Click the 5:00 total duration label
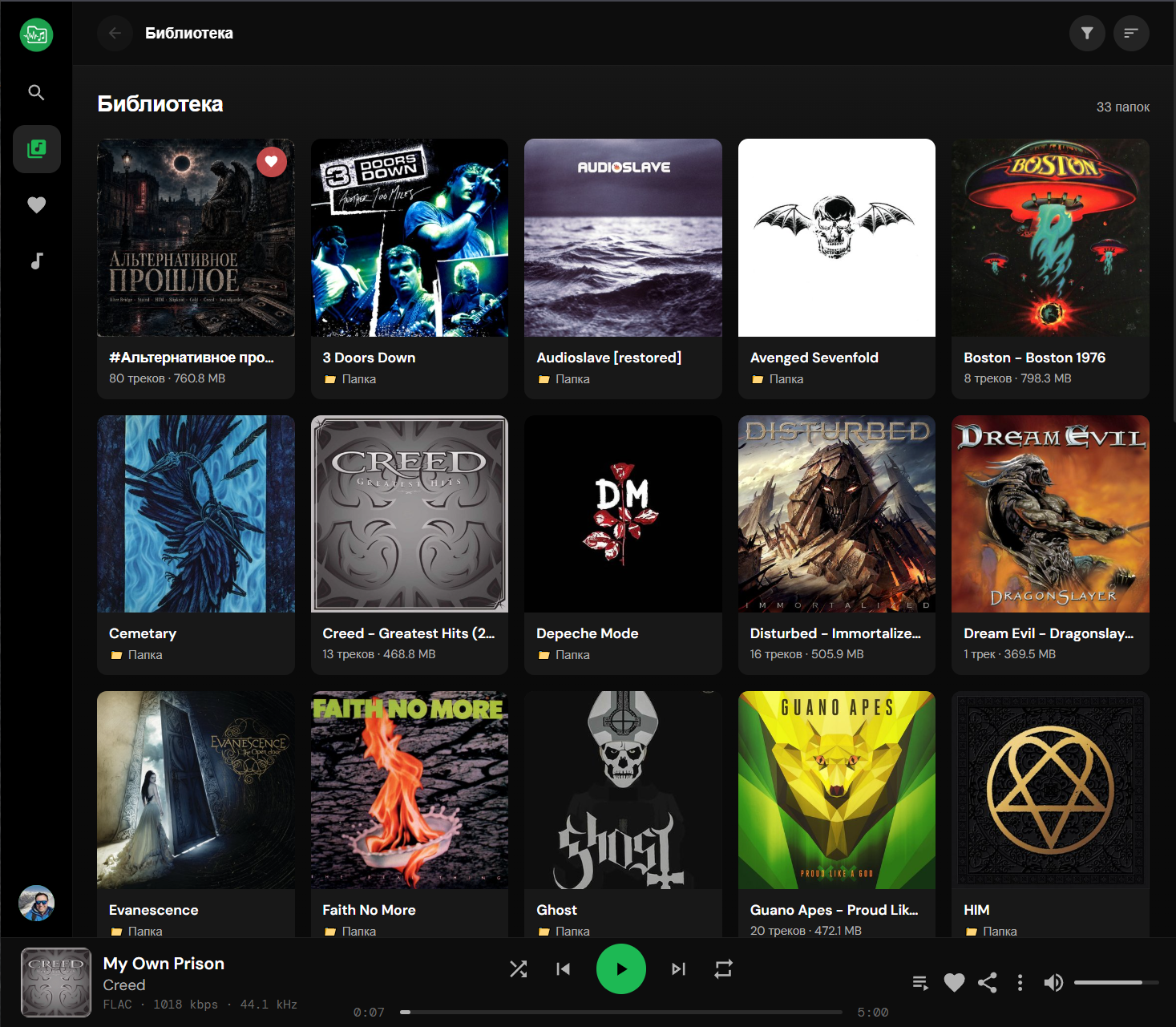The width and height of the screenshot is (1176, 1027). tap(872, 1013)
